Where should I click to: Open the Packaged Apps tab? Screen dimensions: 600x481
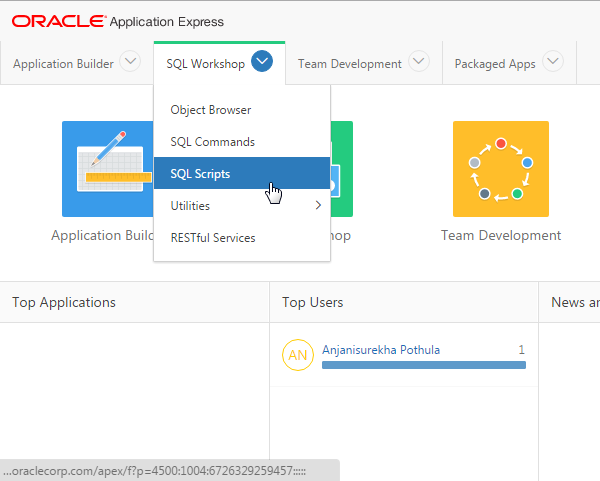tap(495, 64)
